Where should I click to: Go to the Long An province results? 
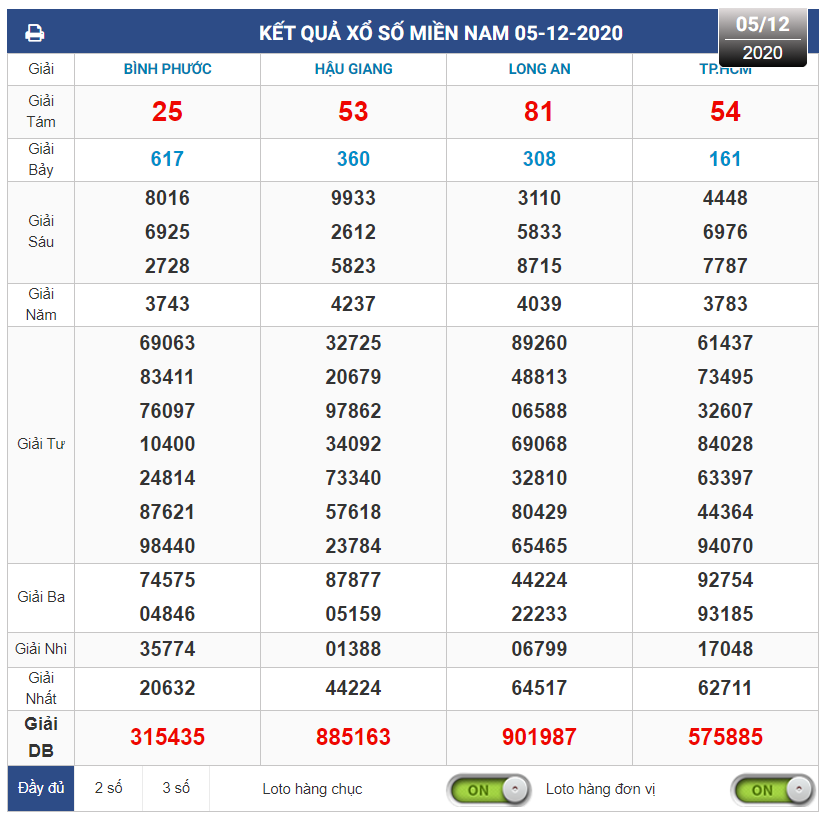539,69
